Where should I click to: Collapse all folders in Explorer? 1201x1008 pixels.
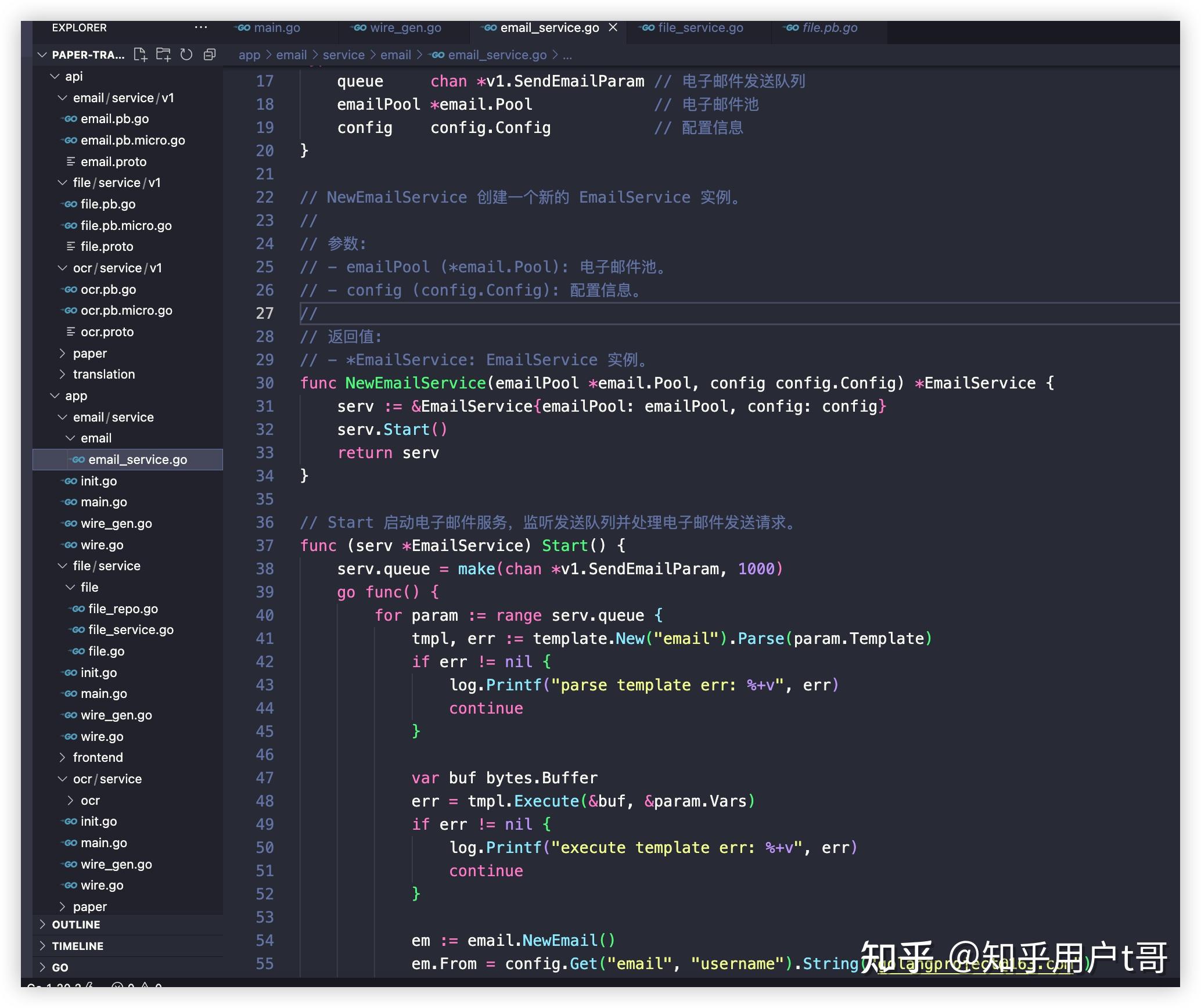coord(210,55)
